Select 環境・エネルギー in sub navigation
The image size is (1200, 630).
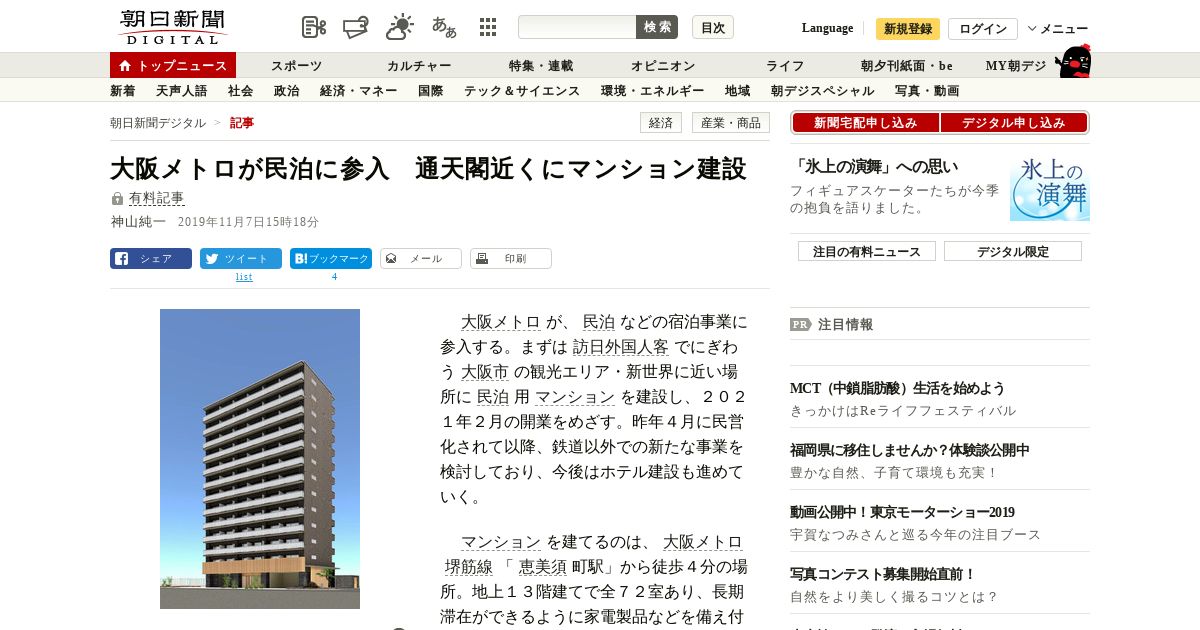pyautogui.click(x=653, y=91)
